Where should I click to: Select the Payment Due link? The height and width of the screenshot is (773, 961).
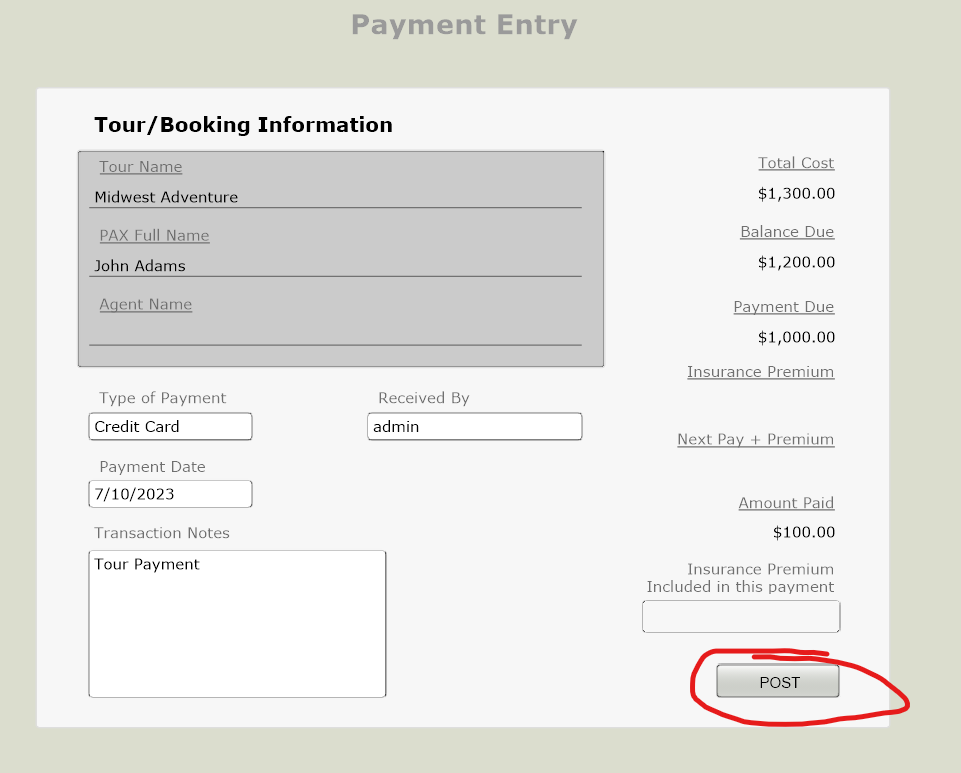(783, 307)
